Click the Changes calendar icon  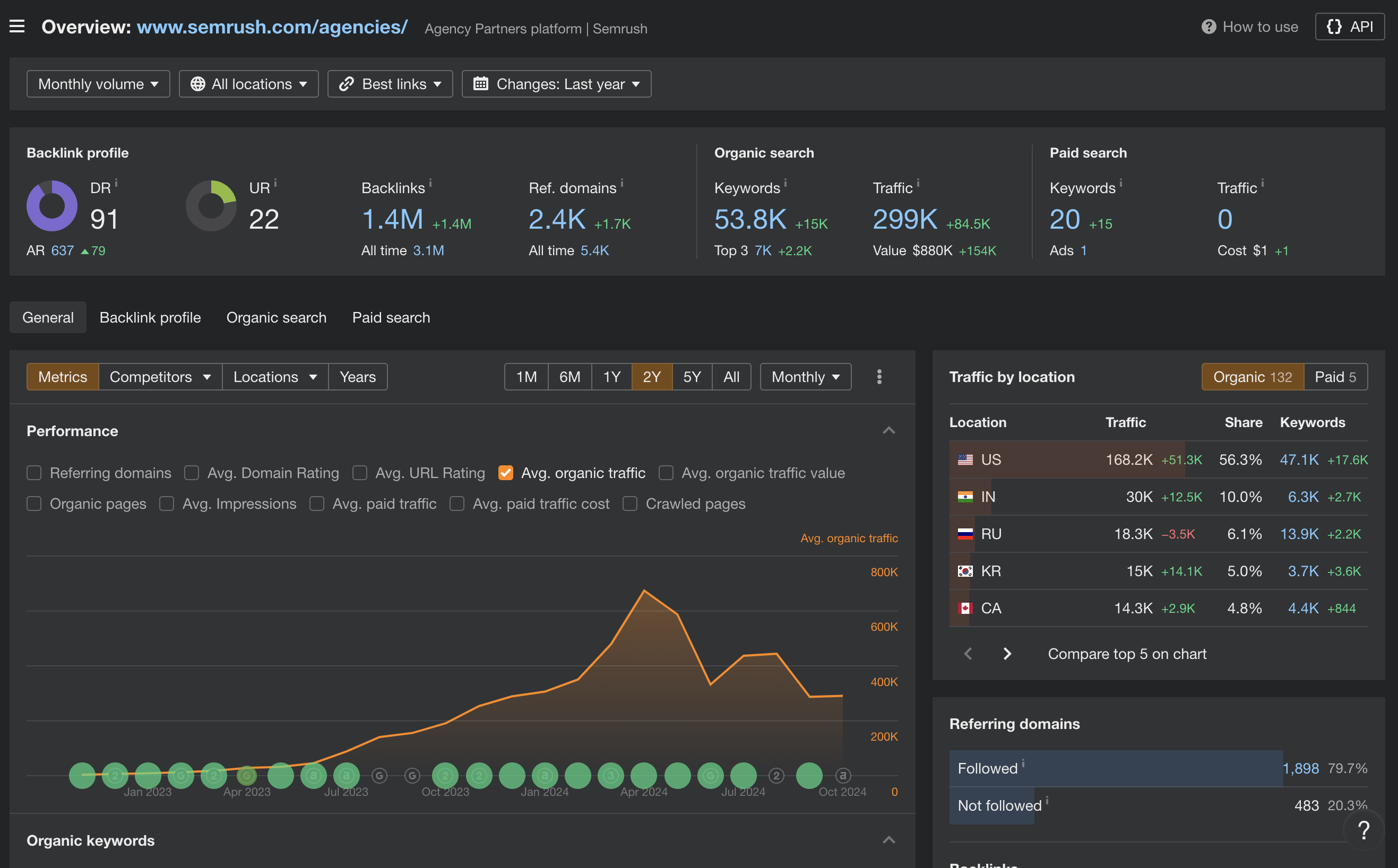point(481,83)
